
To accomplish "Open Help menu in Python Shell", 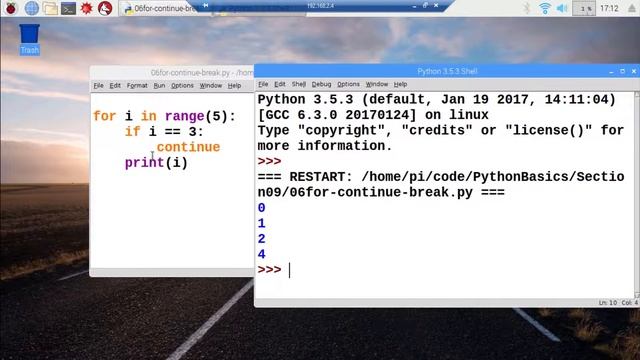I will (400, 84).
